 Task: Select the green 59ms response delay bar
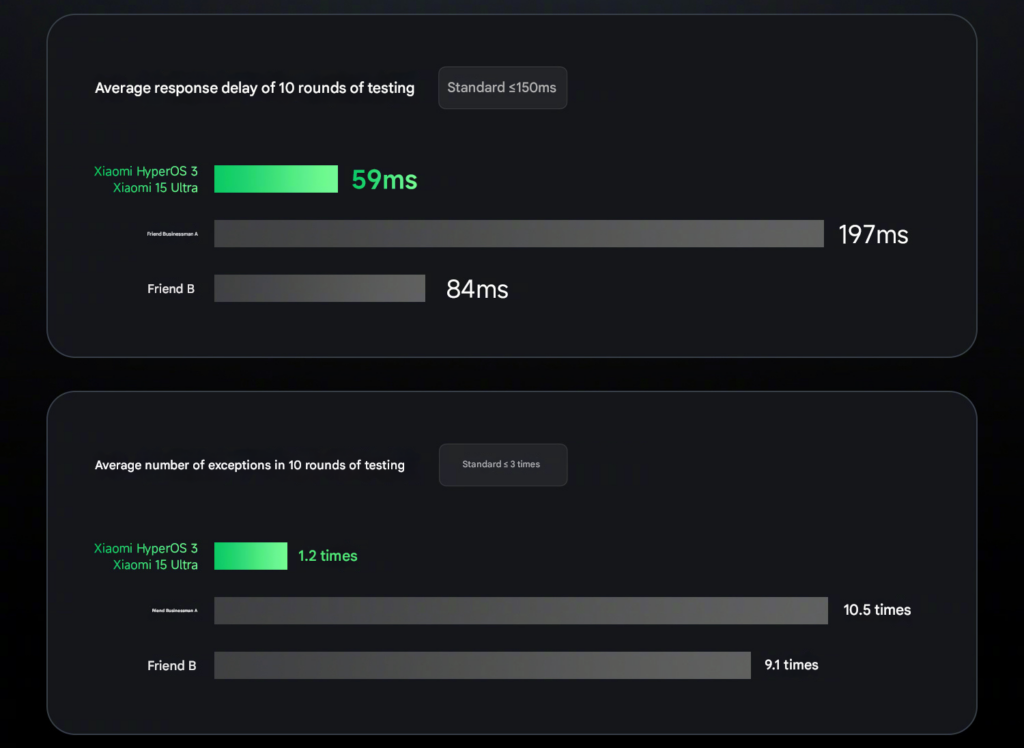[x=276, y=179]
